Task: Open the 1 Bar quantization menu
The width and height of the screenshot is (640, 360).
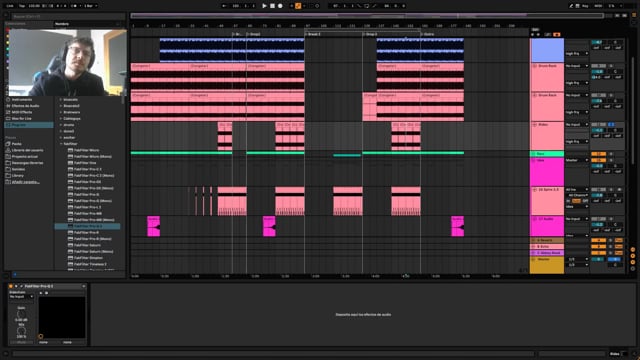Action: click(x=90, y=6)
